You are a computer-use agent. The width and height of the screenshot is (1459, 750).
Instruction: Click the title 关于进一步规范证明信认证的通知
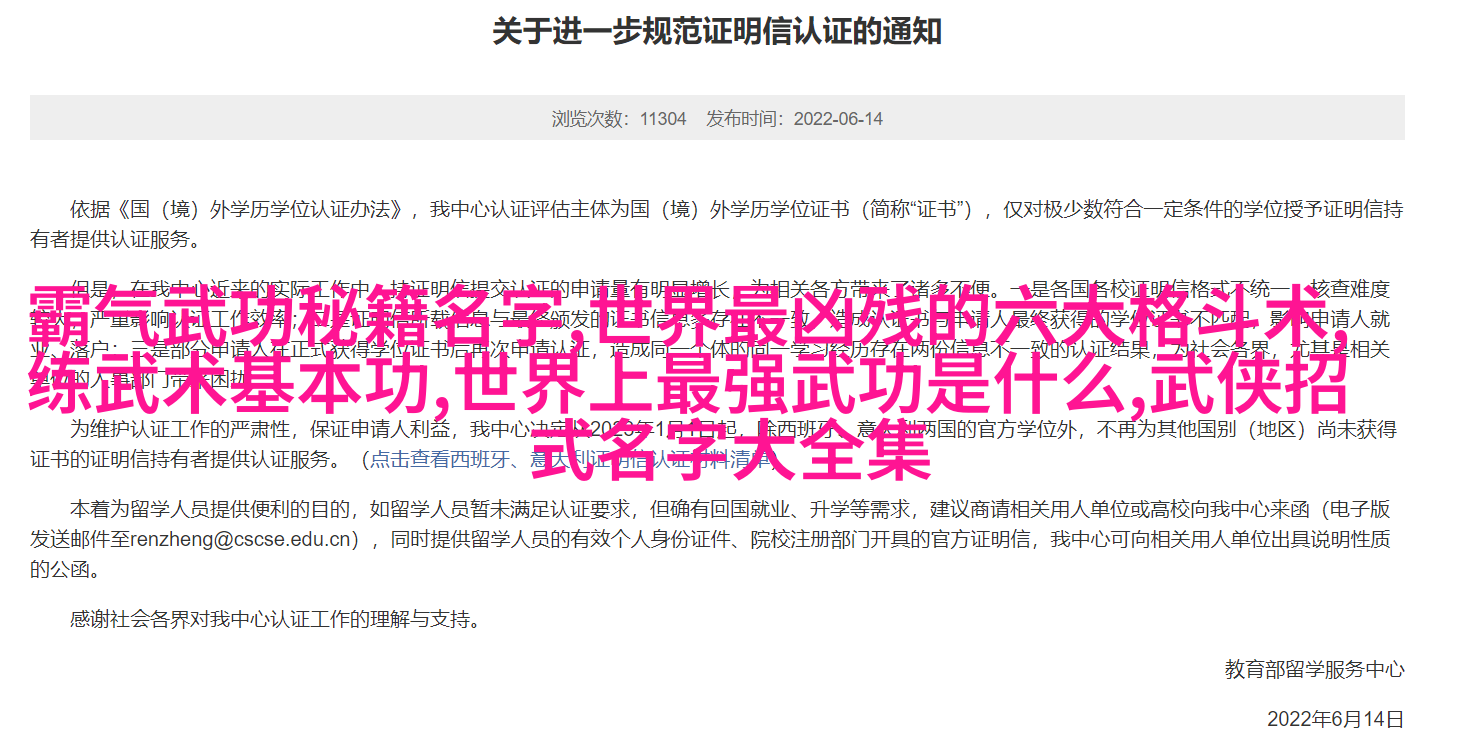tap(717, 32)
